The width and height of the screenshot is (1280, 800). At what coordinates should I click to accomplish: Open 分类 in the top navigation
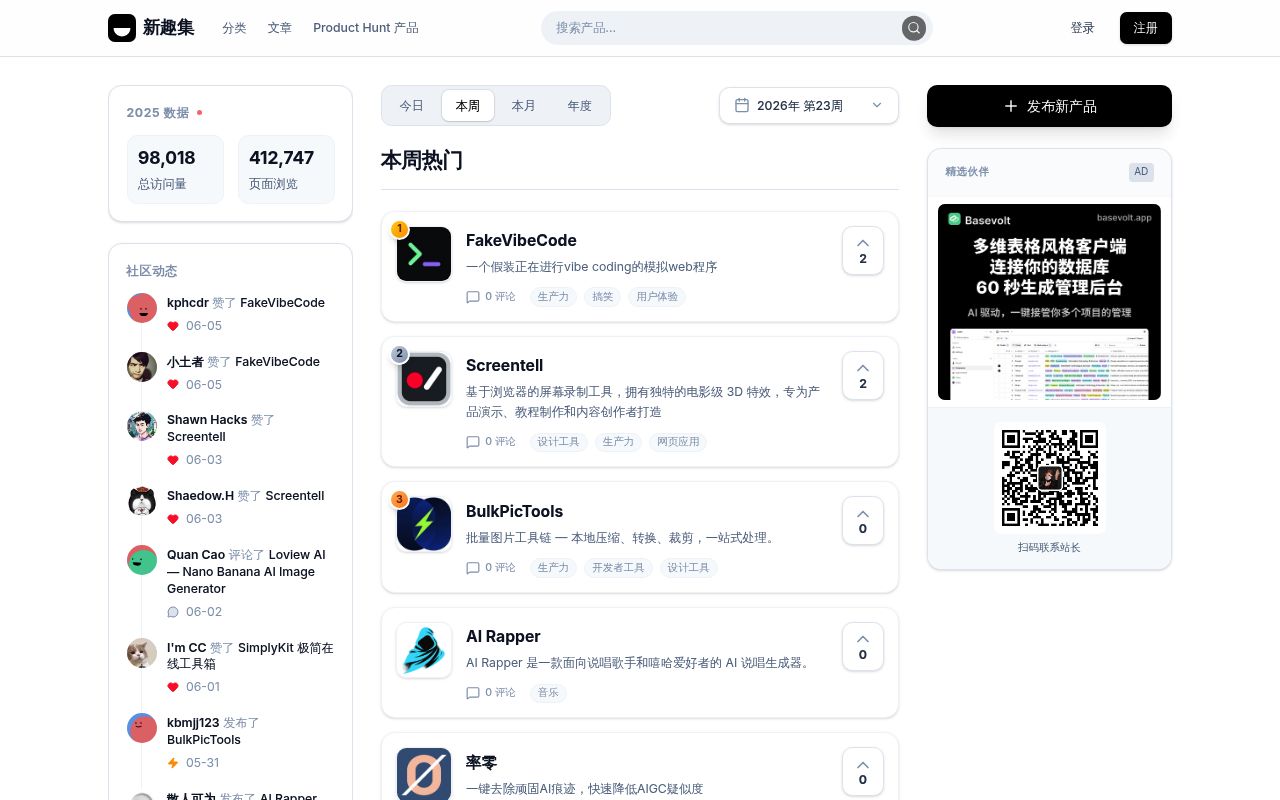tap(234, 28)
